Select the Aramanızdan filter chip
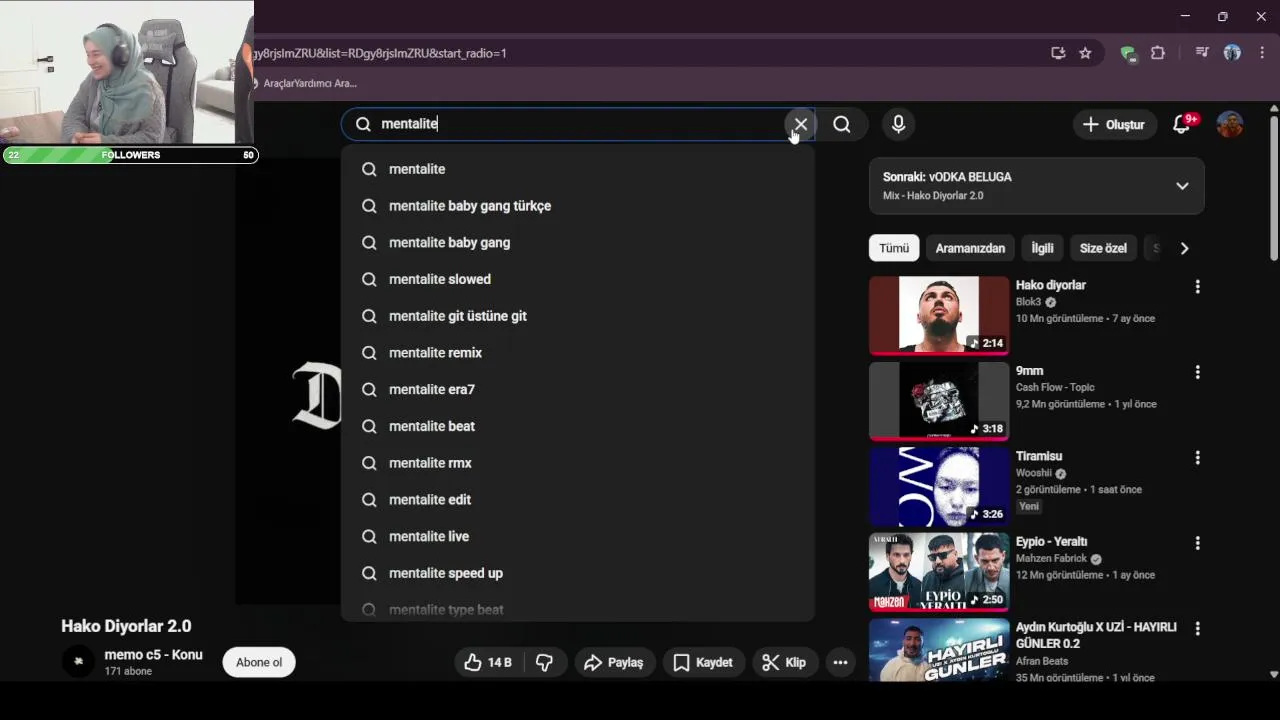 click(x=970, y=248)
